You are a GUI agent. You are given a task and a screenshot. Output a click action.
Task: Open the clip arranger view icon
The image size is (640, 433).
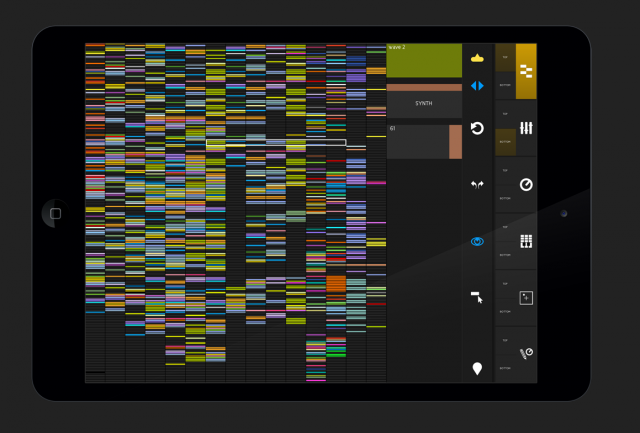pyautogui.click(x=526, y=71)
